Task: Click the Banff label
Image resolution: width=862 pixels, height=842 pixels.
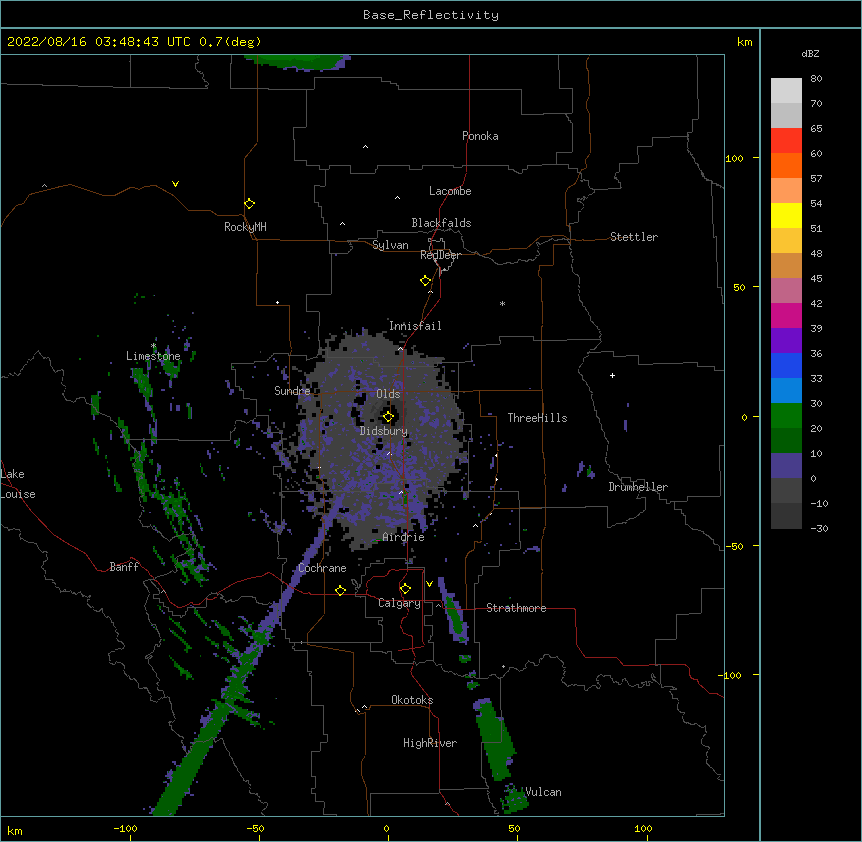Action: pos(124,567)
